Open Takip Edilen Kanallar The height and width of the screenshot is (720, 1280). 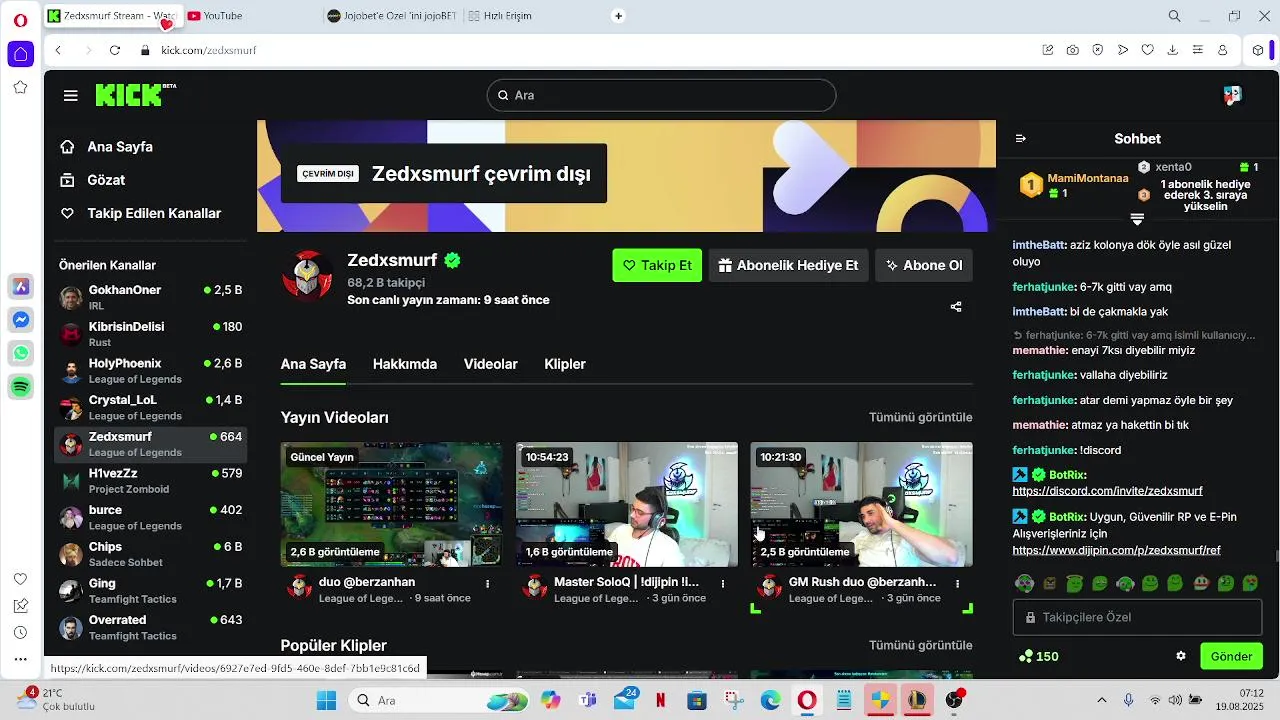pos(141,213)
